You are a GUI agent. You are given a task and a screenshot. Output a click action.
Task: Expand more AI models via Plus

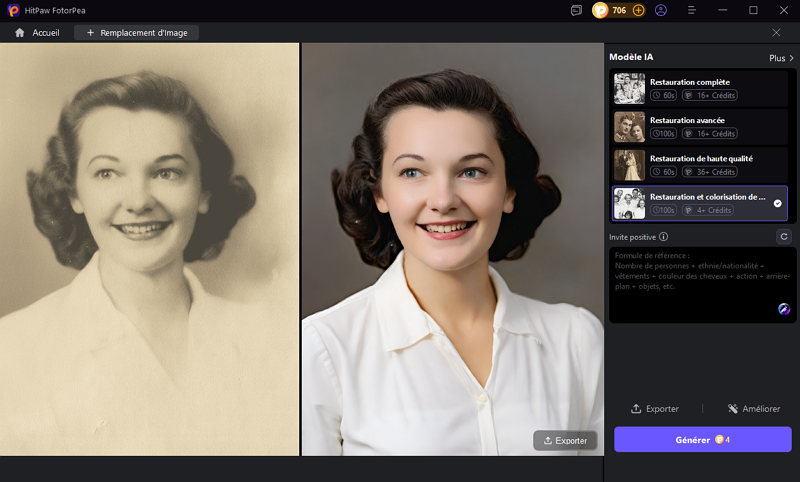[x=781, y=58]
